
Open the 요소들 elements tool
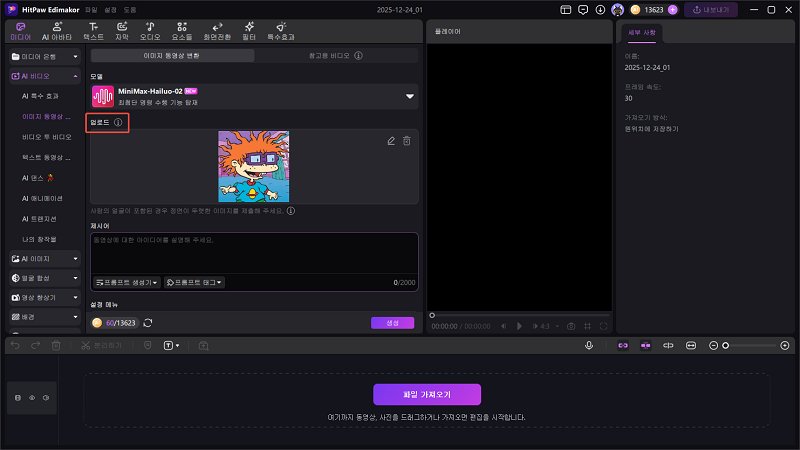pos(182,31)
